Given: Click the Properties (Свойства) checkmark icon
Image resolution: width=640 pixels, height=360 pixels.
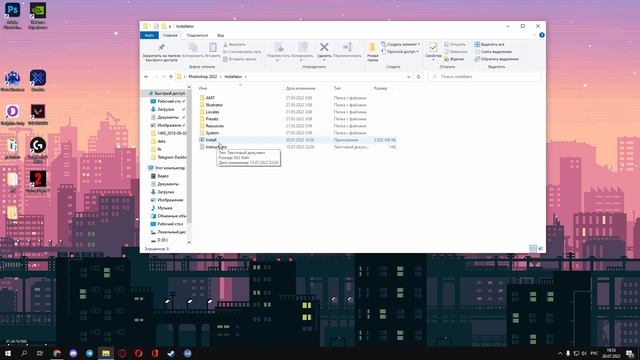Looking at the screenshot, I should (x=433, y=47).
